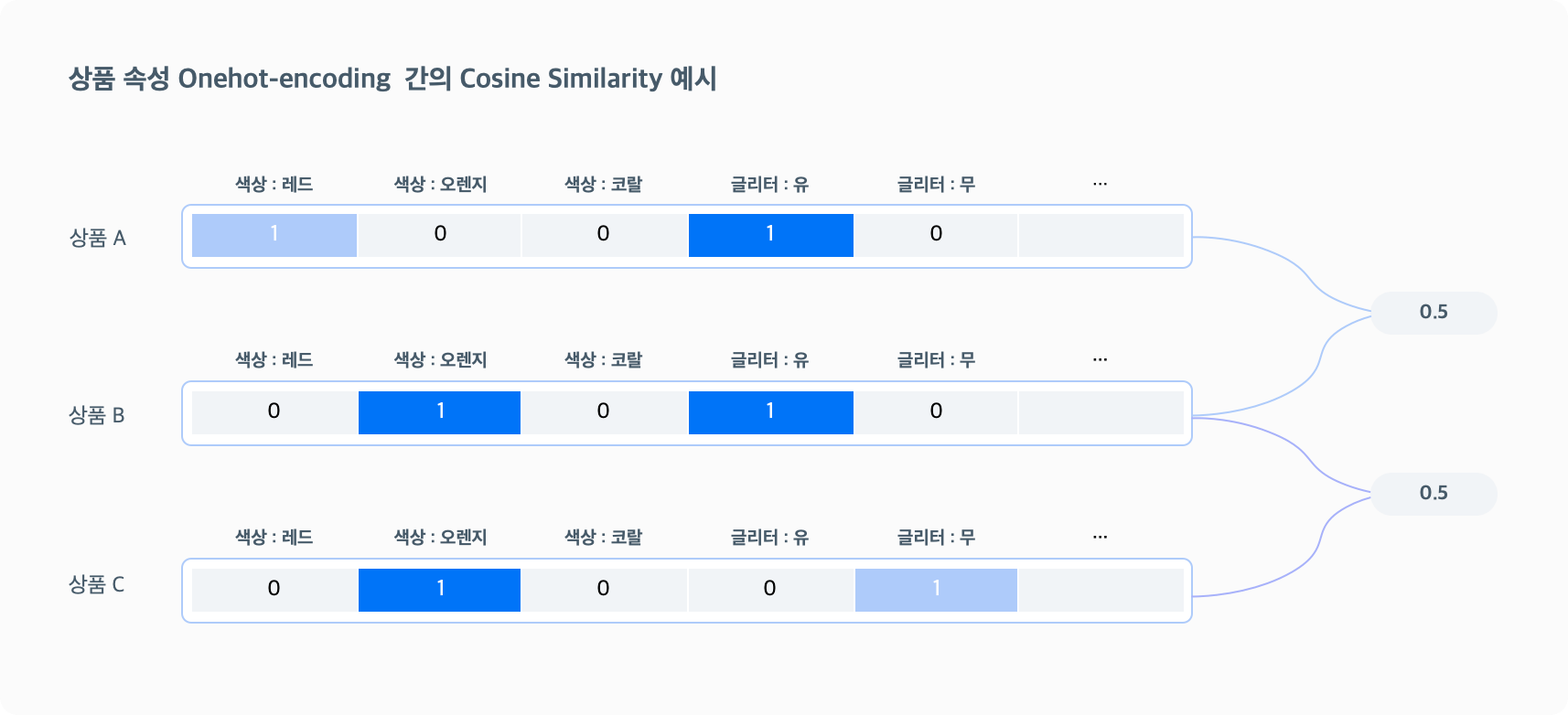This screenshot has height=715, width=1568.
Task: Click the 색상 : 코랄 header above 상품 B
Action: (x=604, y=359)
